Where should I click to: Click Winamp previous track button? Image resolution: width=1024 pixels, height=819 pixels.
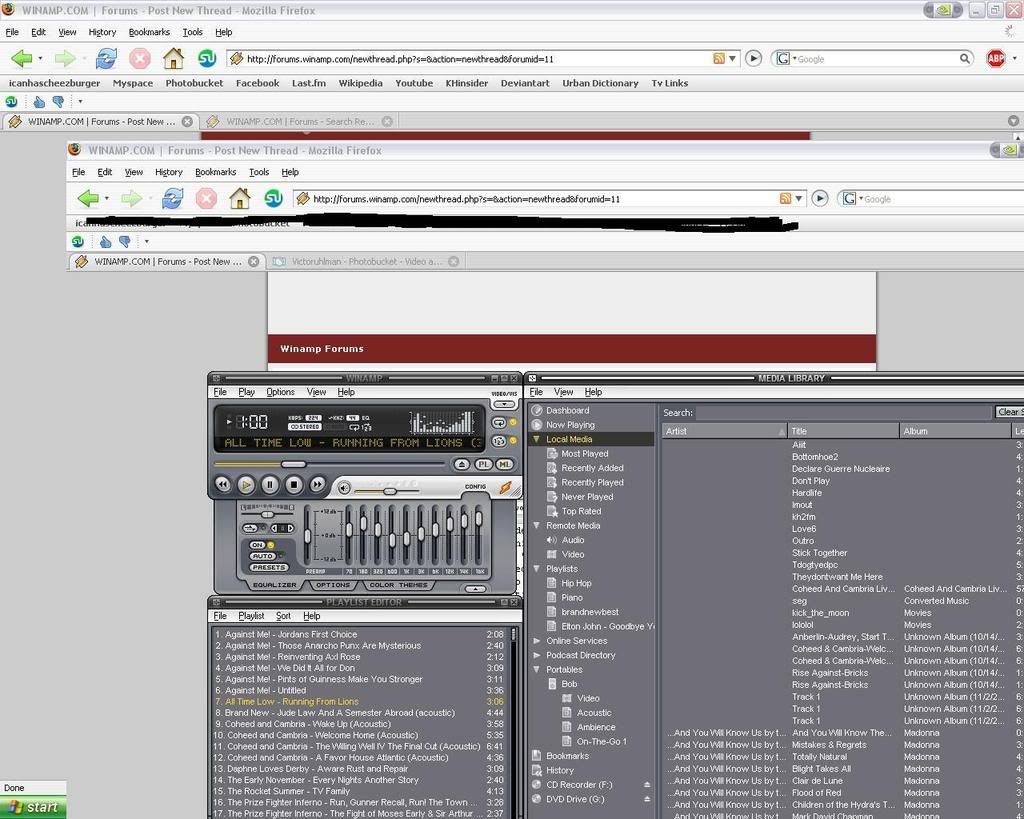223,485
